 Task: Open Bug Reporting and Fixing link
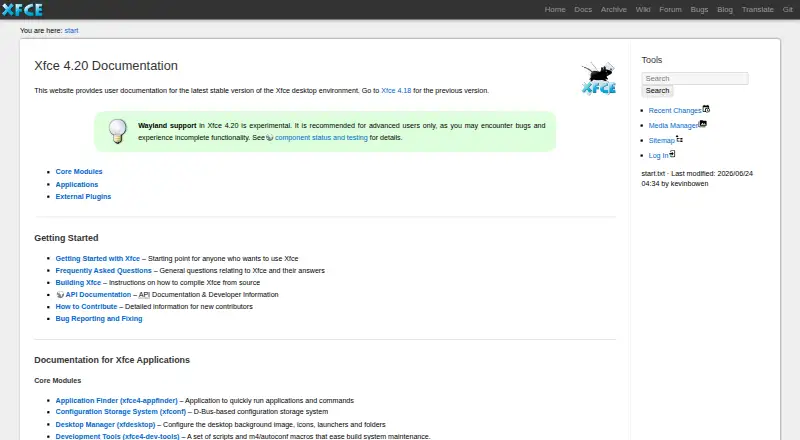tap(99, 319)
